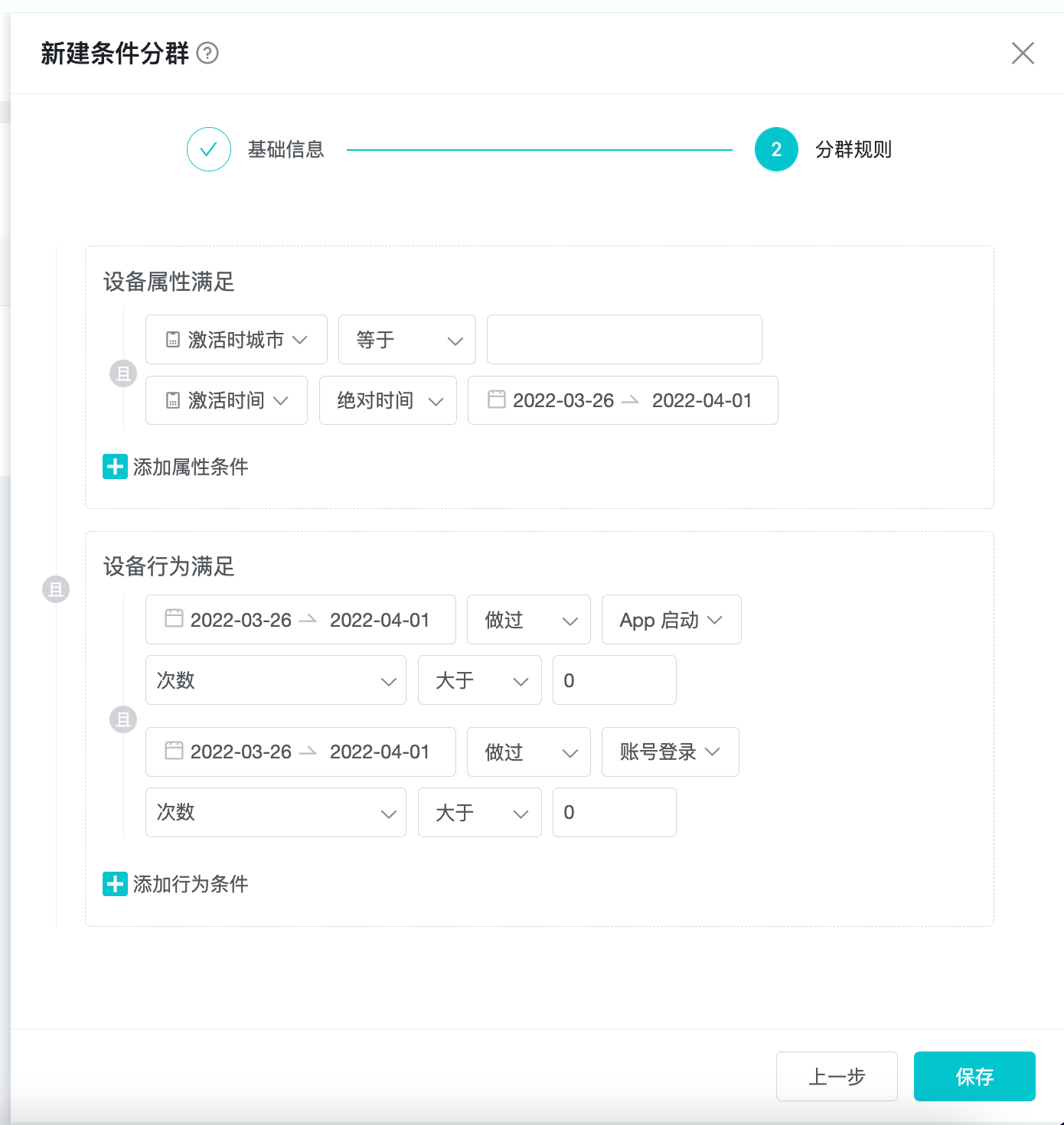
Task: Click the checkmark icon on 基础信息 step
Action: [x=208, y=149]
